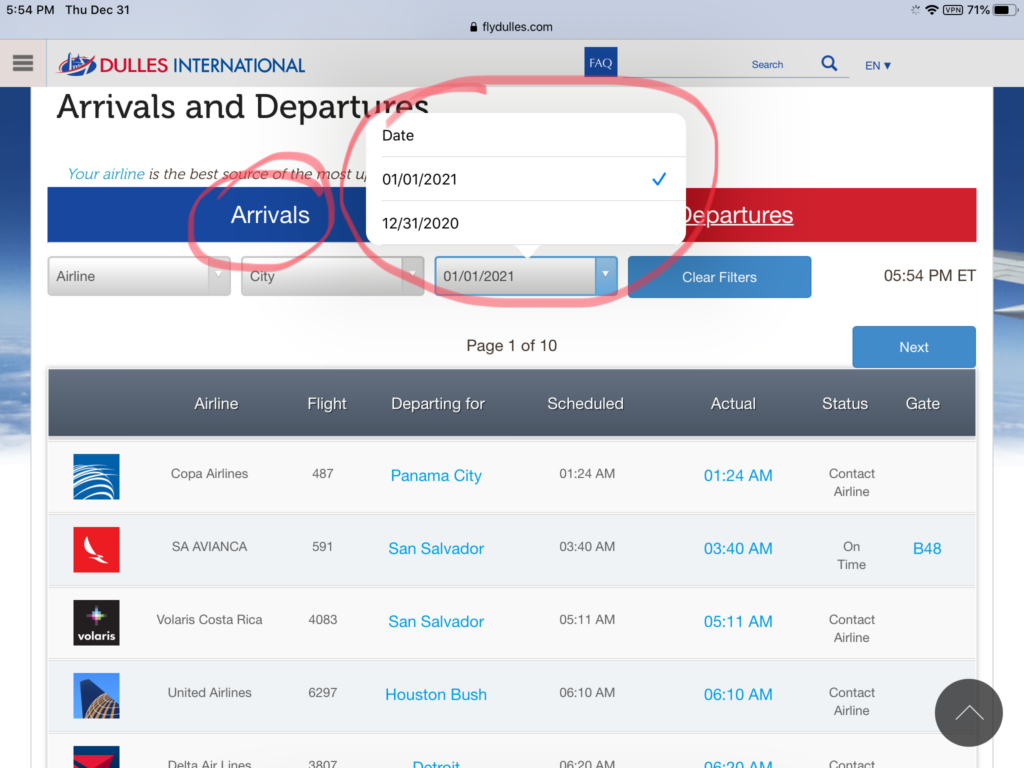Click the magnifying glass search icon
Image resolution: width=1024 pixels, height=768 pixels.
pos(829,63)
